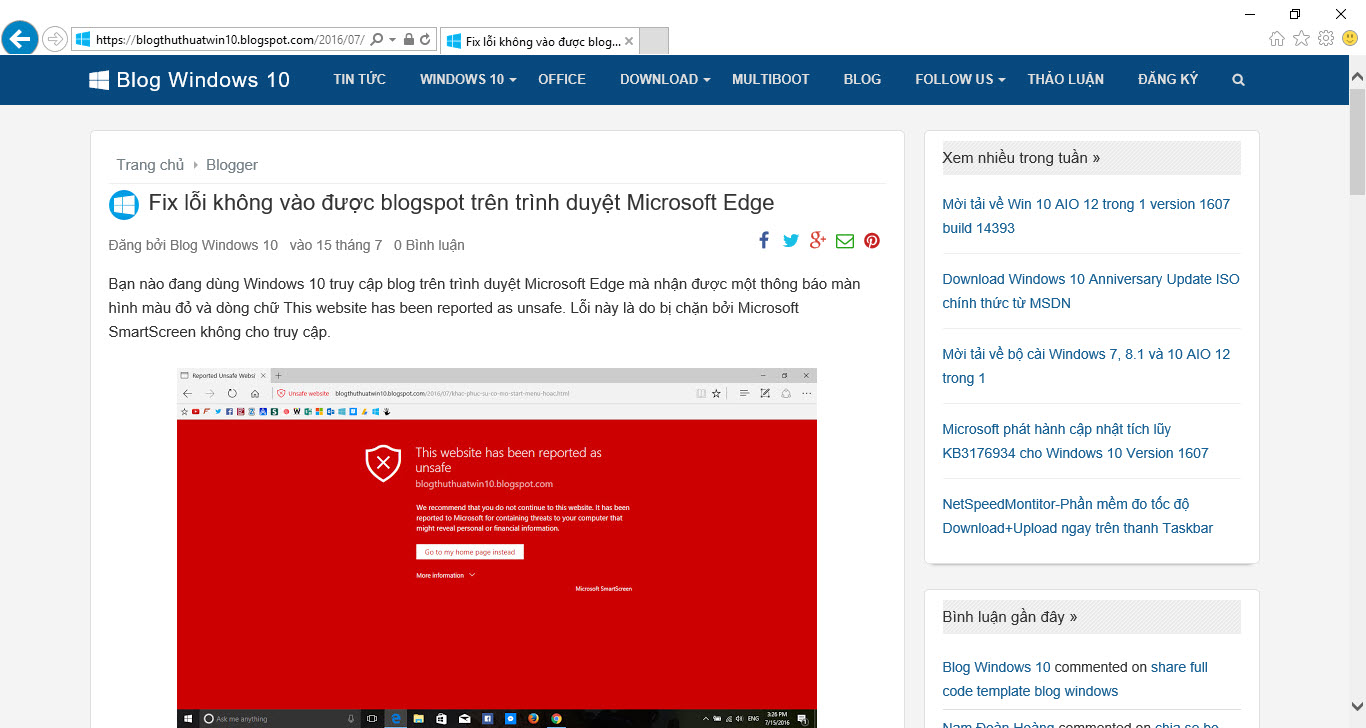Open 'Download Windows 10 Anniversary Update ISO' link
Viewport: 1366px width, 728px height.
pos(1091,291)
